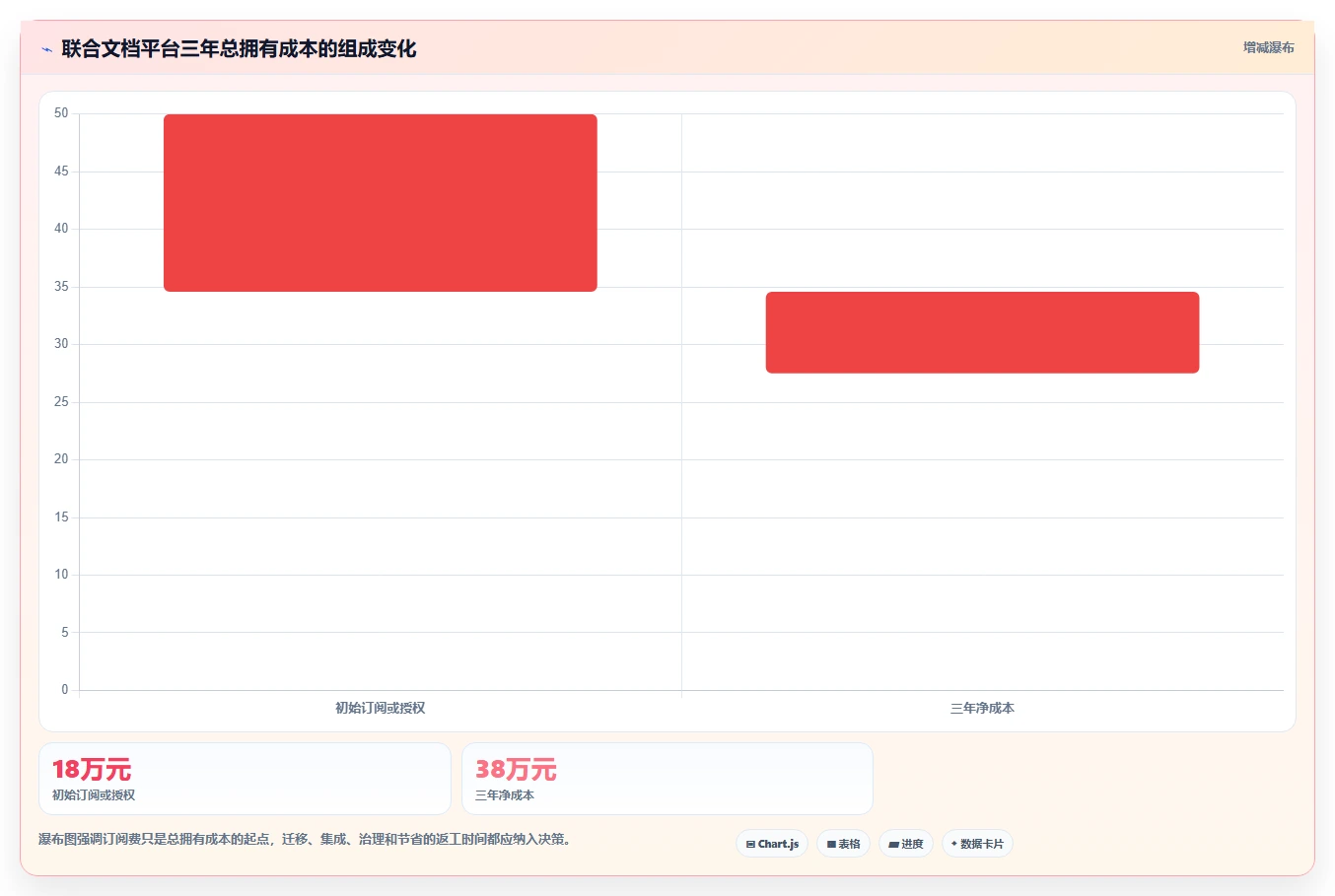The height and width of the screenshot is (896, 1335).
Task: Click 初始订阅或授权 caption under 18万元
Action: 94,795
